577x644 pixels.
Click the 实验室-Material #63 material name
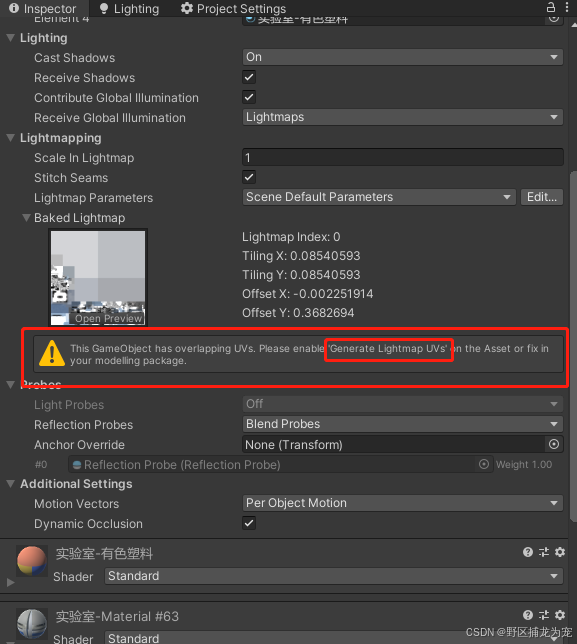(x=117, y=616)
